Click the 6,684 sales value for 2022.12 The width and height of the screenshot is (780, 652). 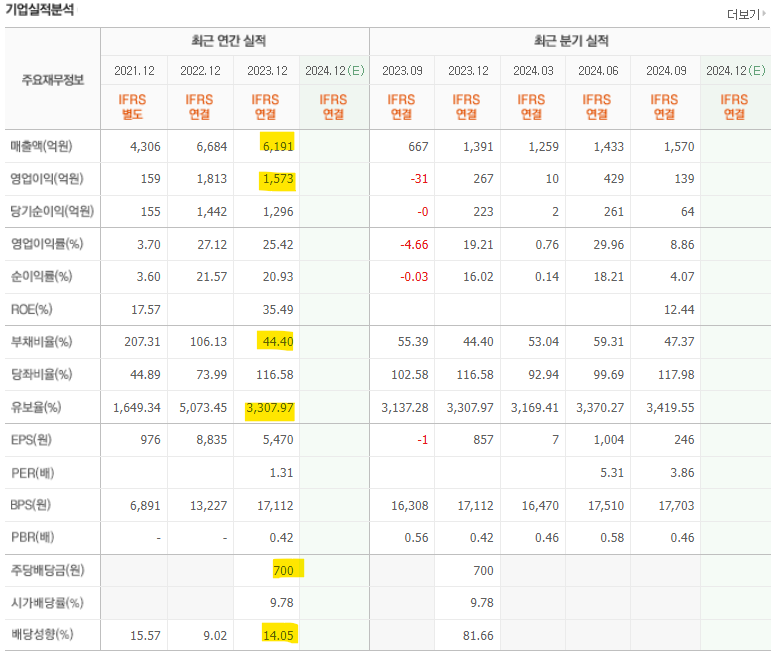coord(211,146)
